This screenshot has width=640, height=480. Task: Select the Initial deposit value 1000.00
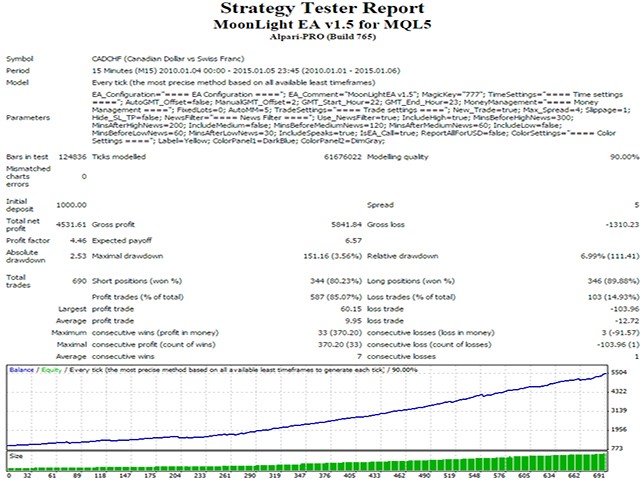(71, 205)
